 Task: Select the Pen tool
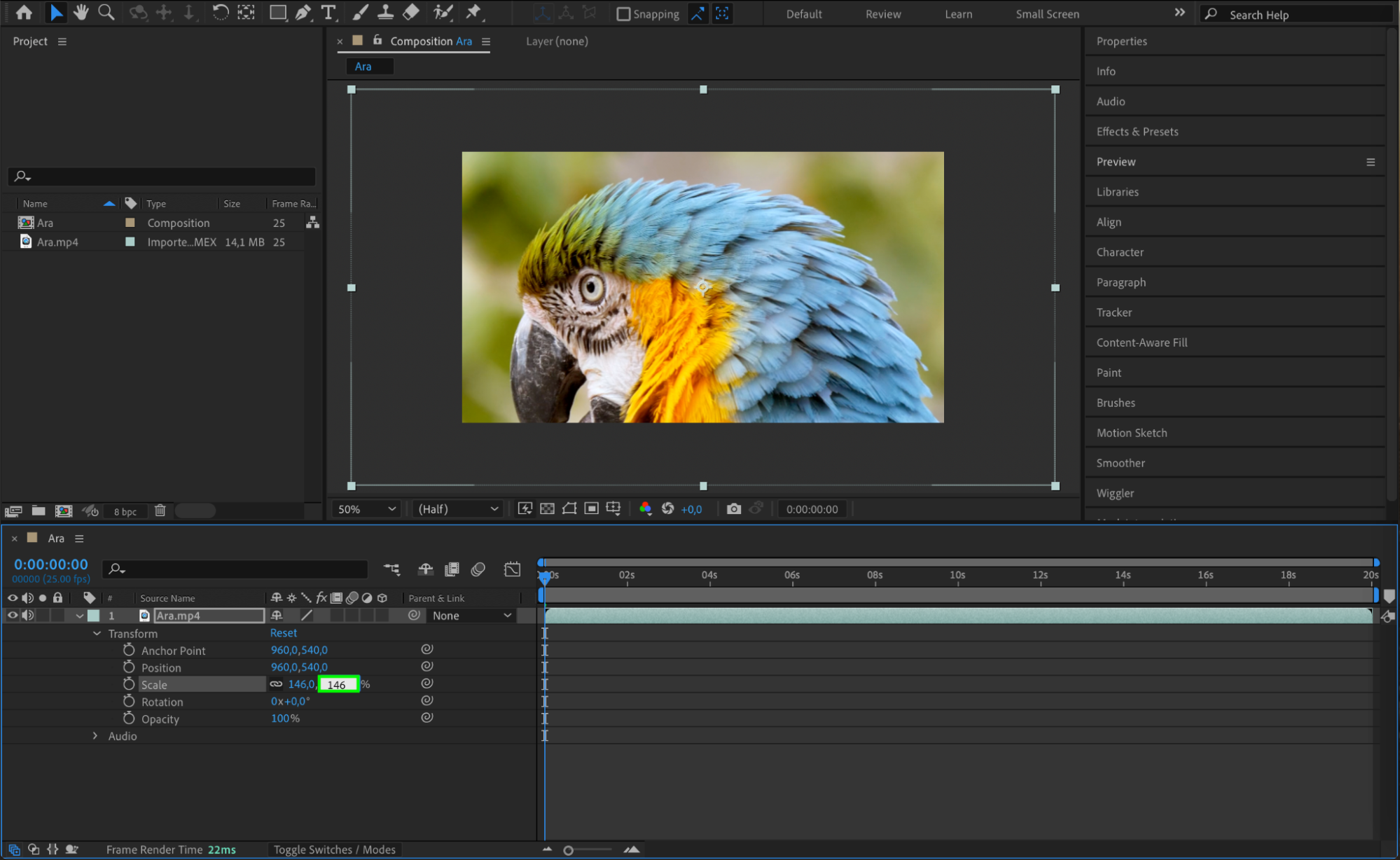pyautogui.click(x=303, y=12)
